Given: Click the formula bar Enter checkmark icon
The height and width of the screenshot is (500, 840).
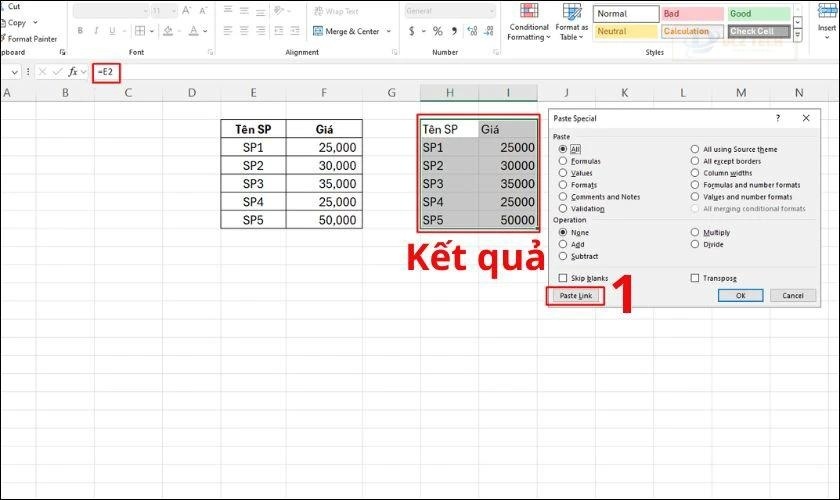Looking at the screenshot, I should coord(57,71).
